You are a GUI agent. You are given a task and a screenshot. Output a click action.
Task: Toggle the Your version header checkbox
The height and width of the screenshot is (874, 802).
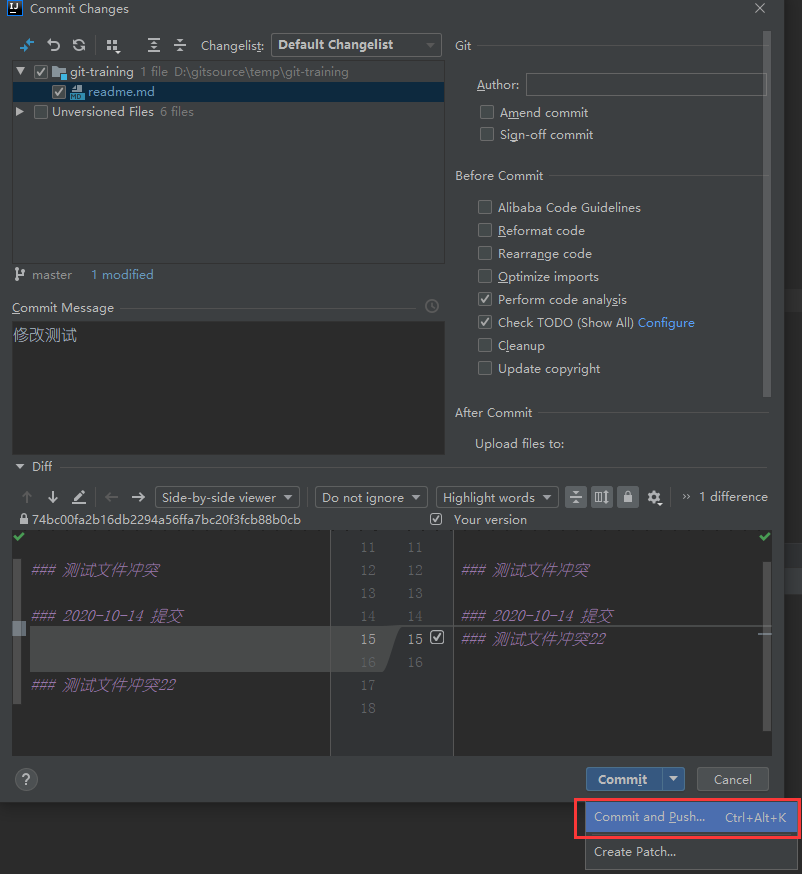436,519
